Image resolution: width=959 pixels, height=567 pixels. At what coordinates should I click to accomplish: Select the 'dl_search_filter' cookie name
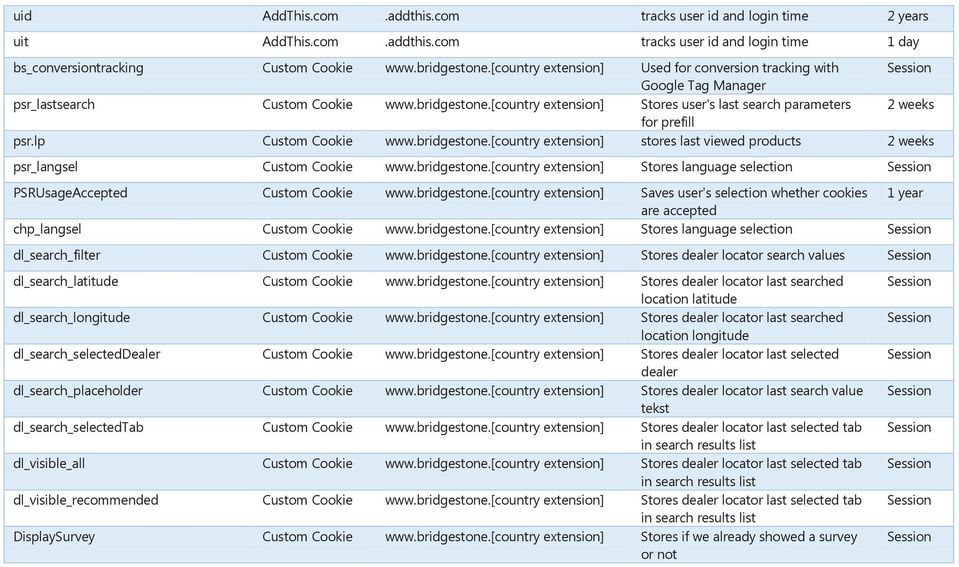click(x=57, y=256)
